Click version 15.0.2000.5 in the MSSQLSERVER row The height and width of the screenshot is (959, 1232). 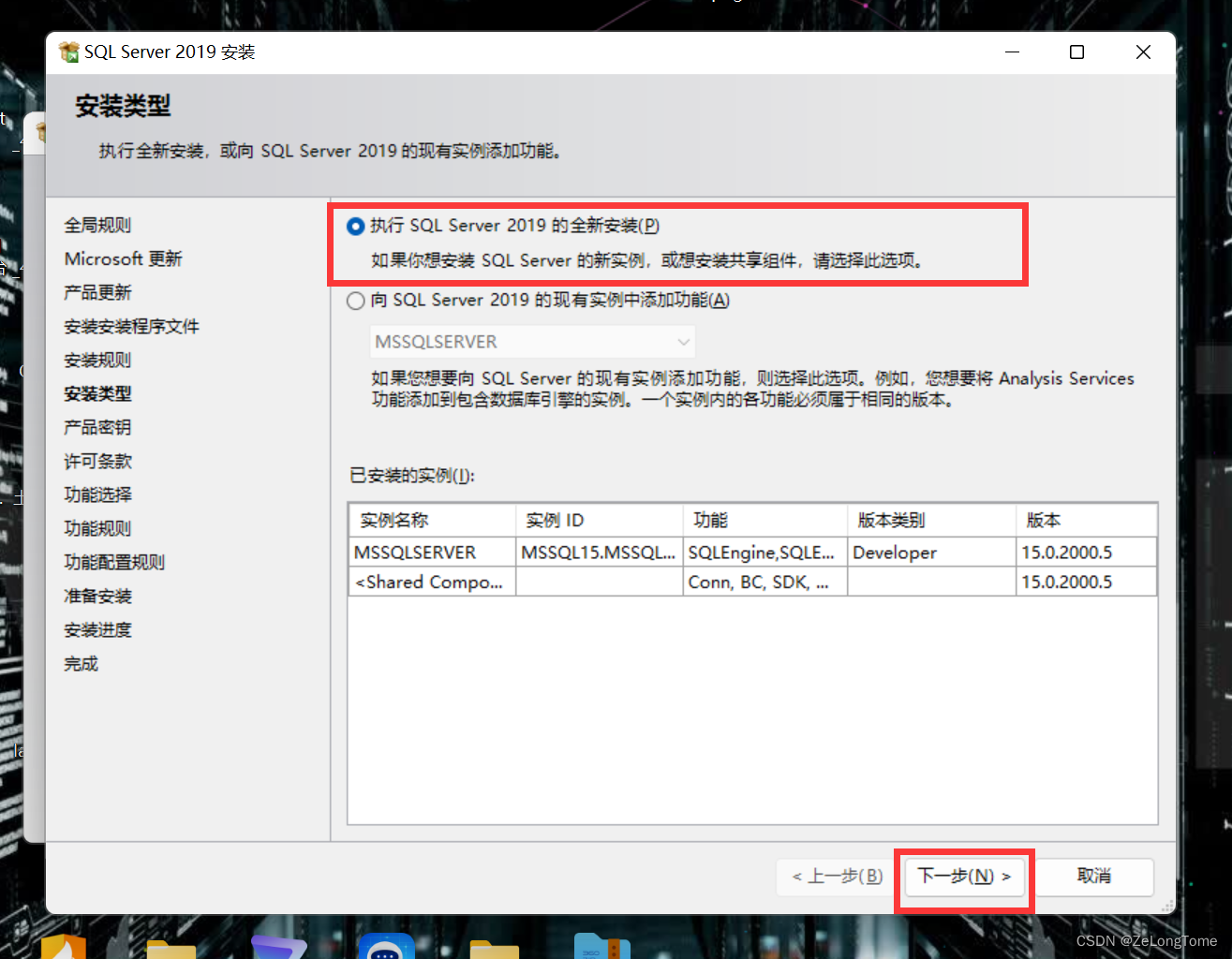(1087, 553)
